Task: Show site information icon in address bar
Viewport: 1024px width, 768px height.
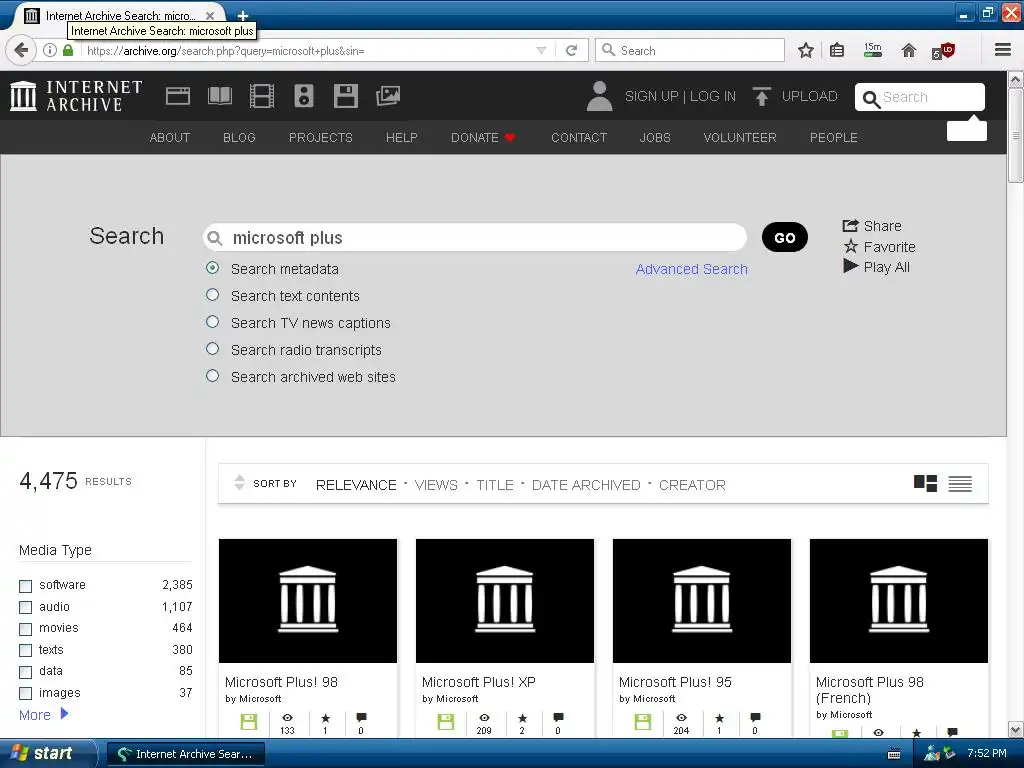Action: [x=50, y=50]
